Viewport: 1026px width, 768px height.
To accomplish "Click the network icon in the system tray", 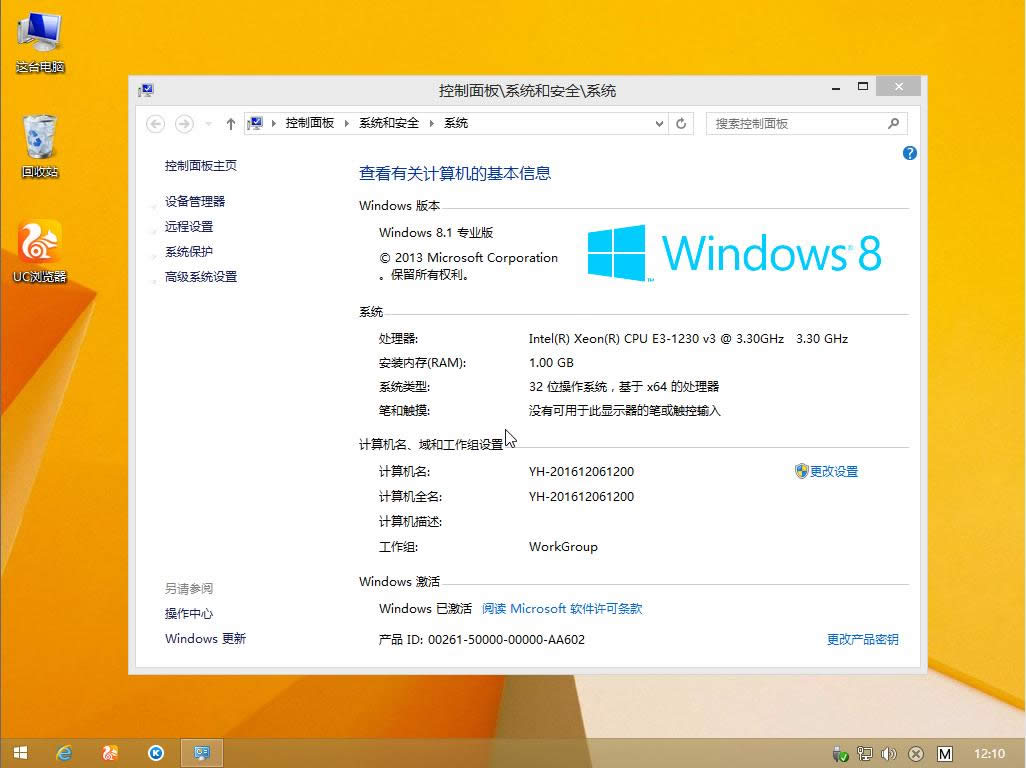I will click(864, 753).
